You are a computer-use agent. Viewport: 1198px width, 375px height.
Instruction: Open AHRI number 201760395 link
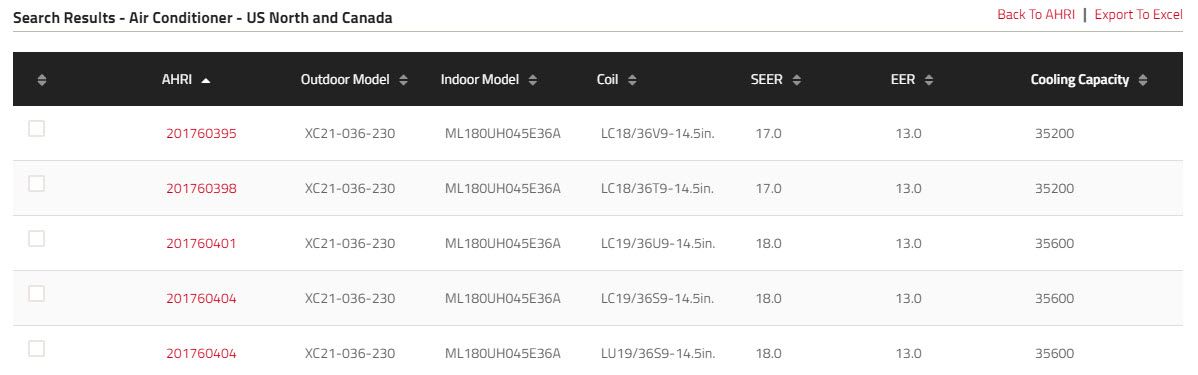(202, 134)
